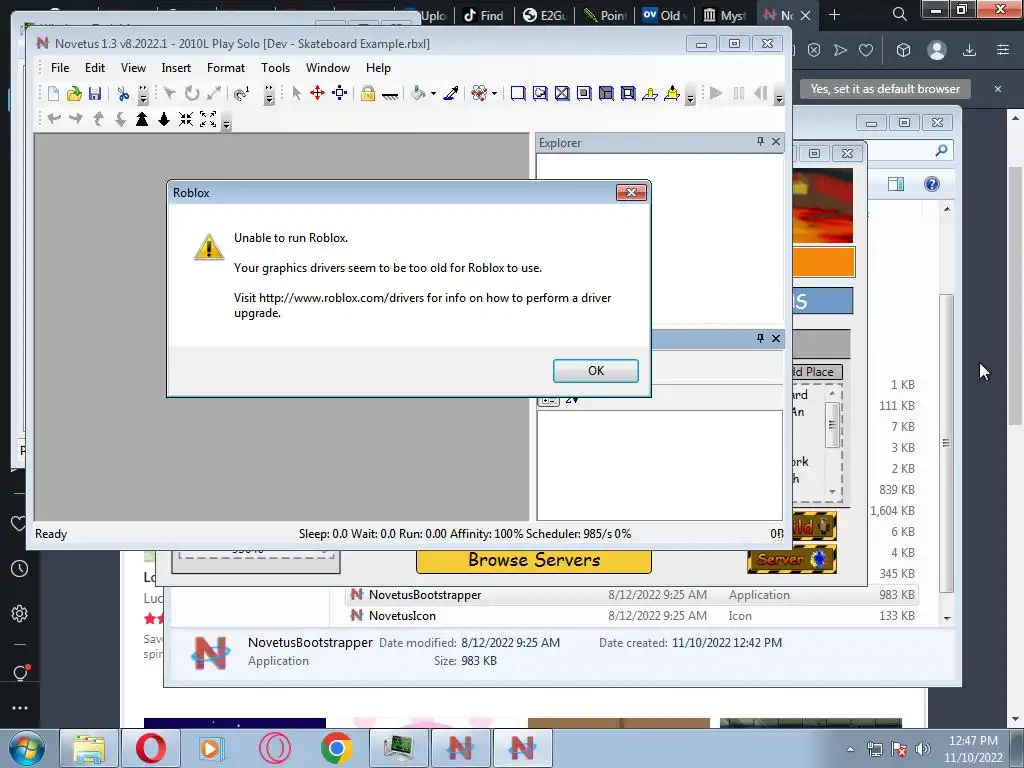Select the Paint bucket fill tool
The height and width of the screenshot is (768, 1024).
418,93
